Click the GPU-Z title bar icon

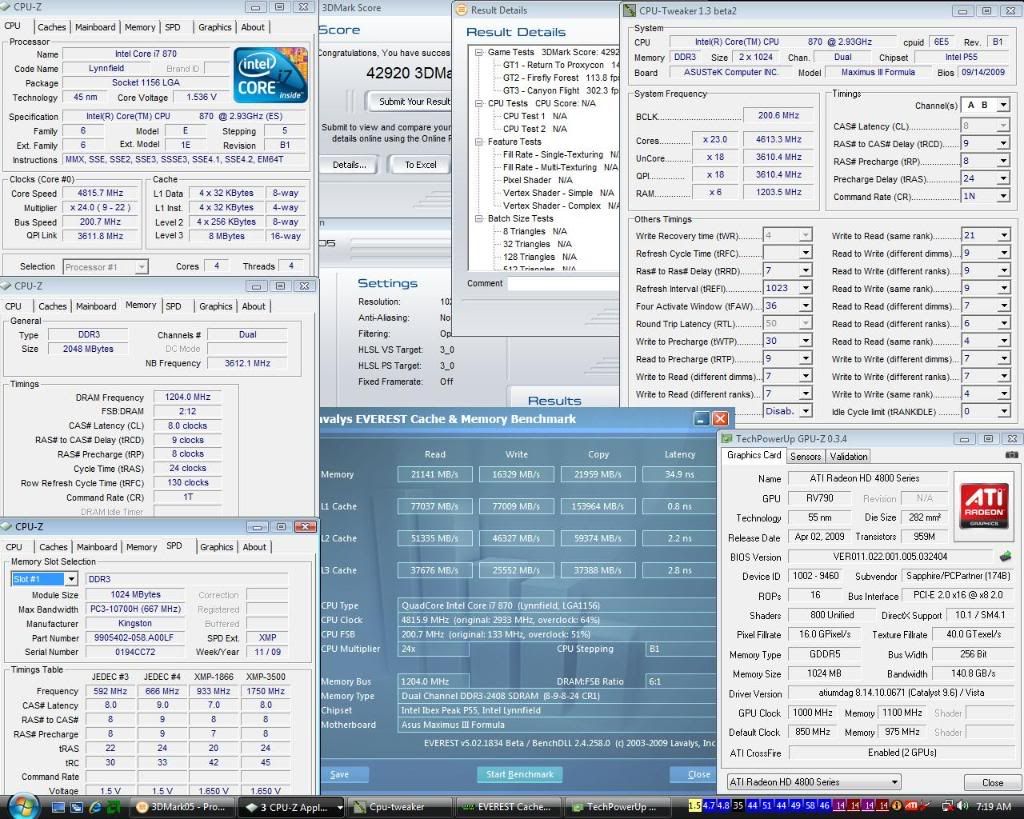click(x=727, y=439)
